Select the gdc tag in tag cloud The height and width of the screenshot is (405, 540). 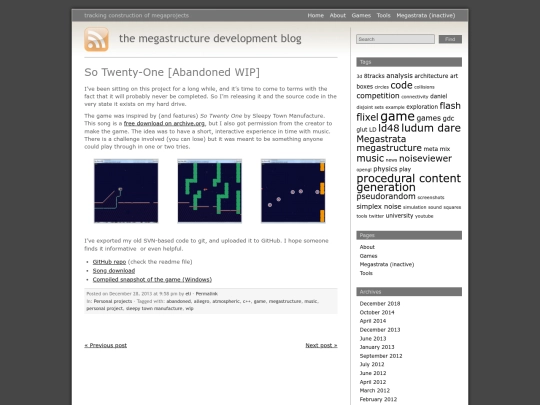(448, 118)
